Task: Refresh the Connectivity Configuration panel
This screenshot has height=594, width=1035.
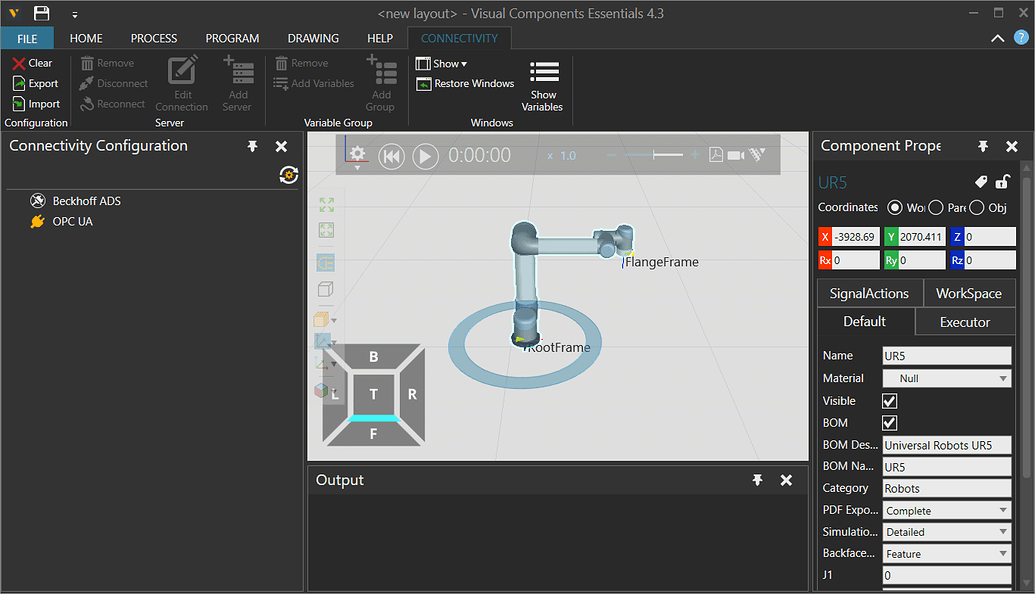Action: (288, 174)
